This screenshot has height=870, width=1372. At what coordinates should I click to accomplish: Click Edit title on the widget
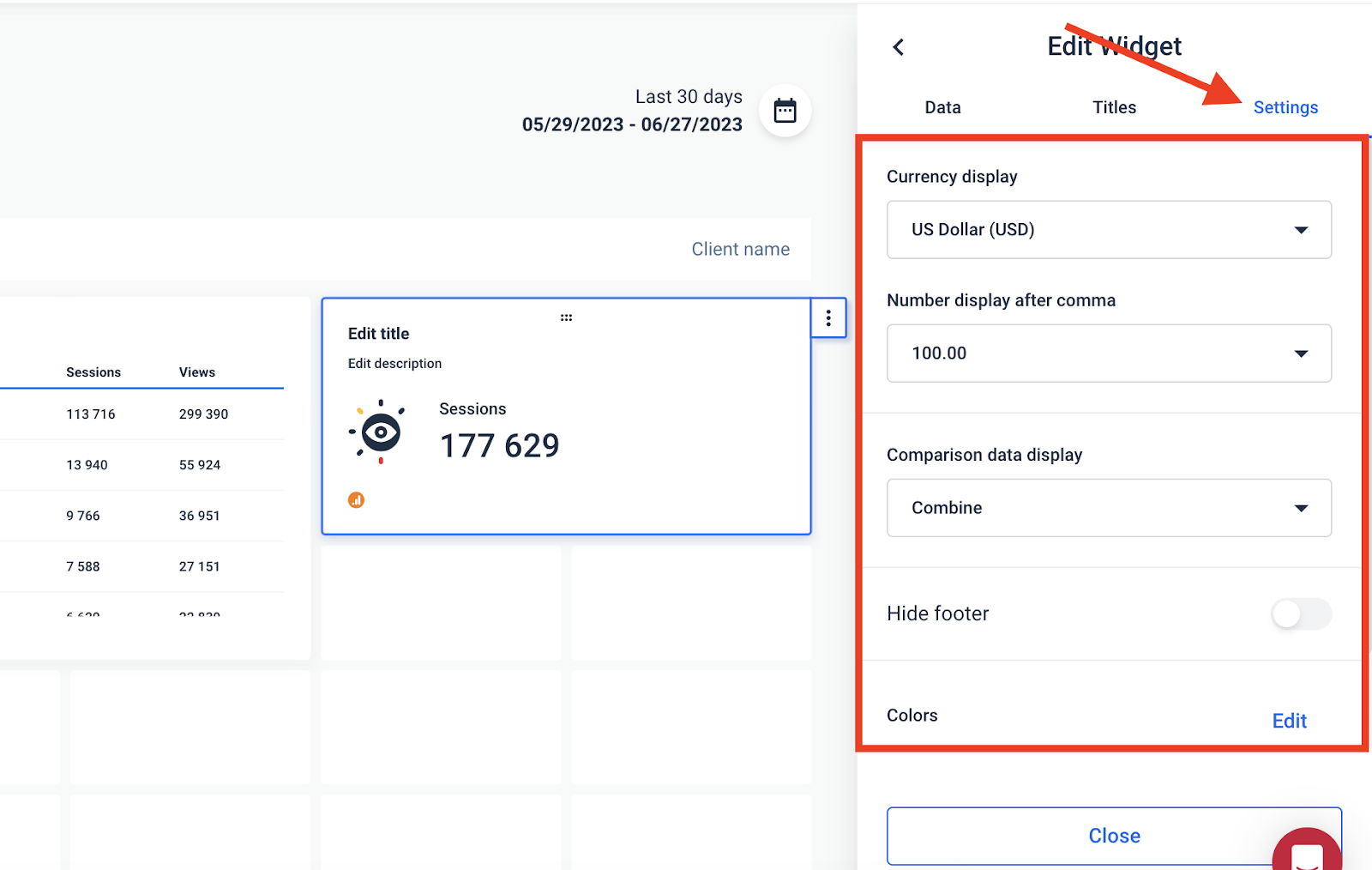(378, 333)
